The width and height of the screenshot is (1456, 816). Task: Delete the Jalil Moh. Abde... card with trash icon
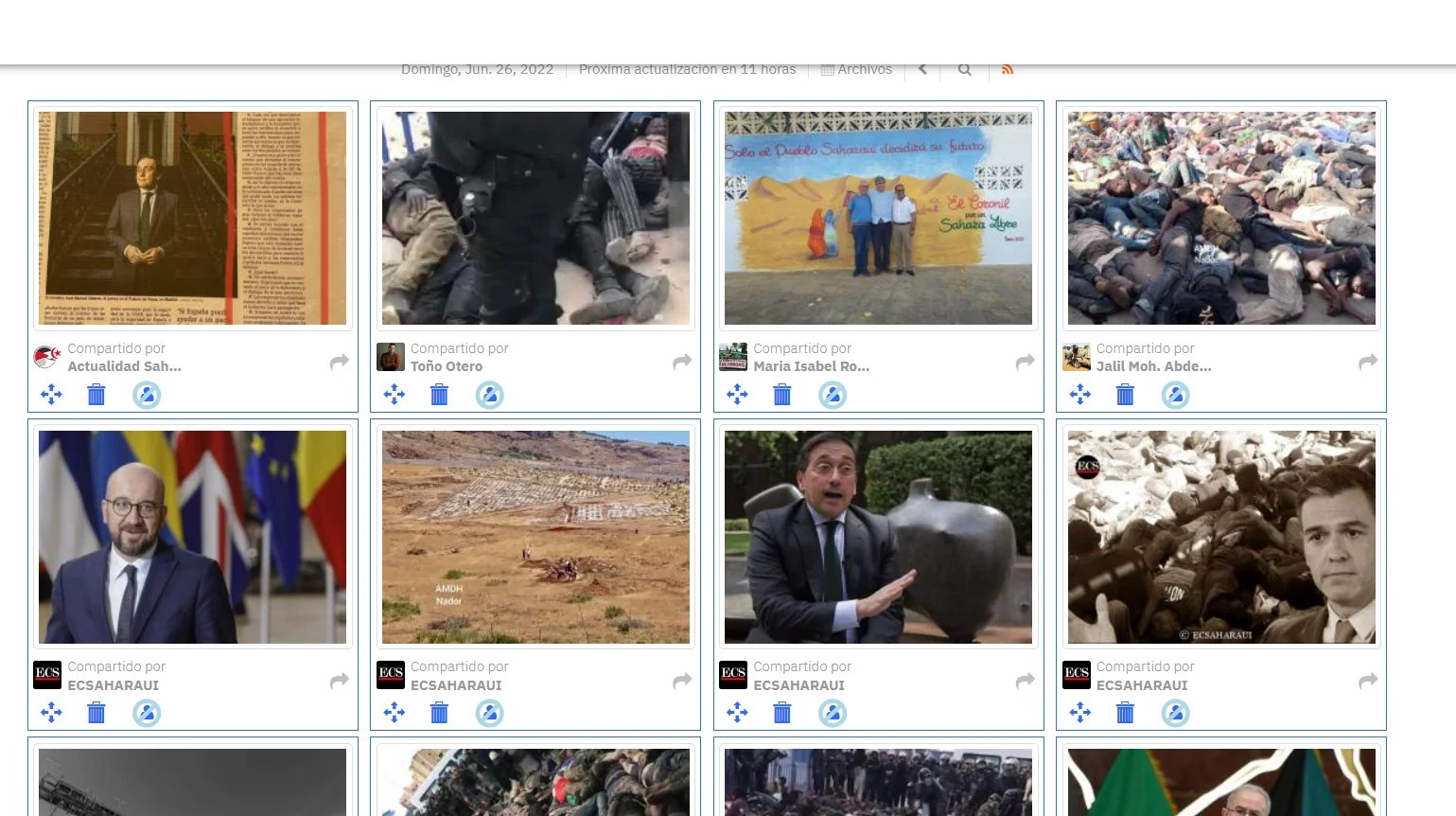(1125, 395)
